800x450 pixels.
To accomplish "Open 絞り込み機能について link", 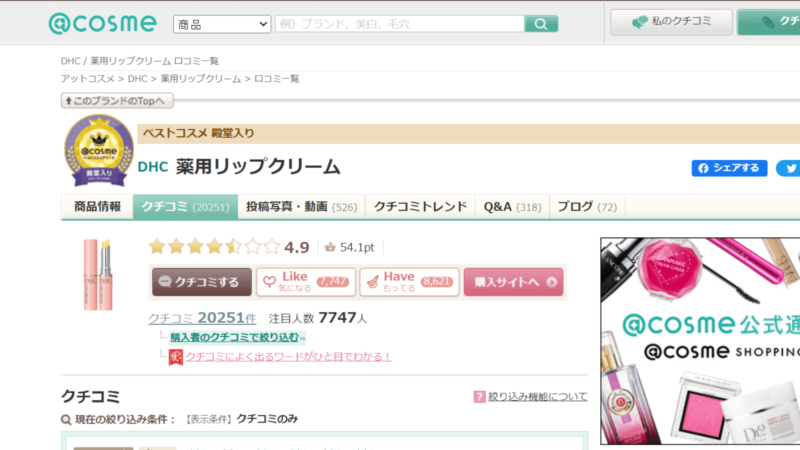I will coord(538,396).
